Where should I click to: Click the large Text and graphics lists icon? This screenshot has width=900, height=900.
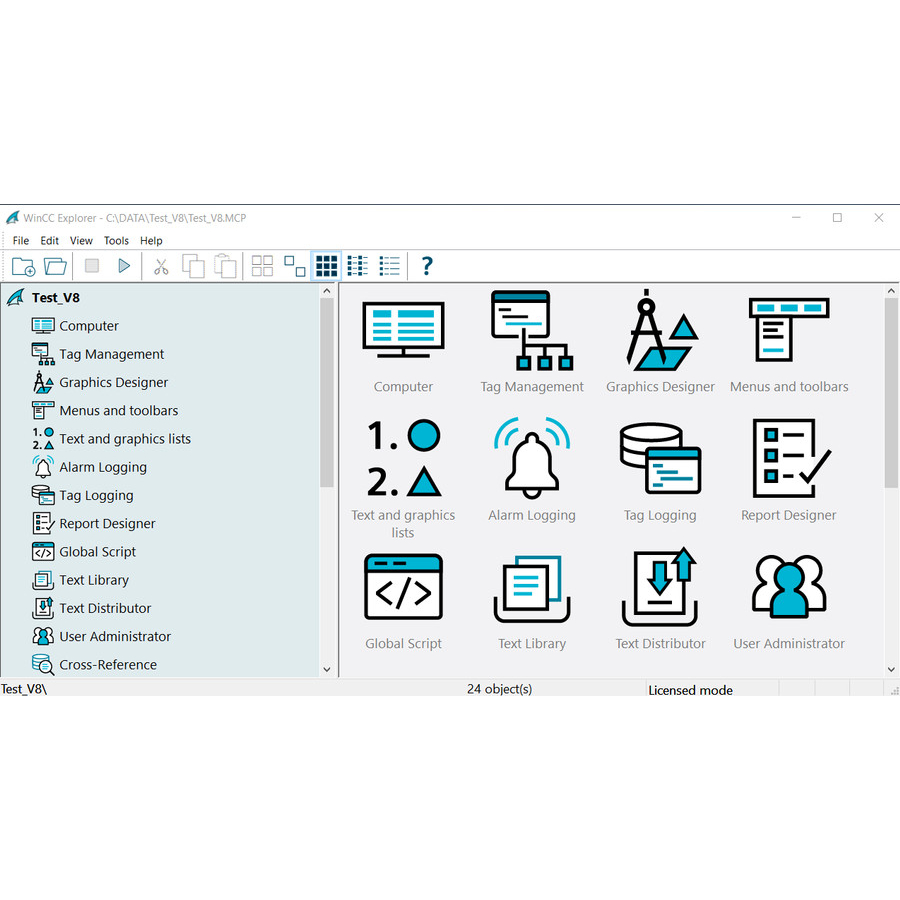pos(404,458)
